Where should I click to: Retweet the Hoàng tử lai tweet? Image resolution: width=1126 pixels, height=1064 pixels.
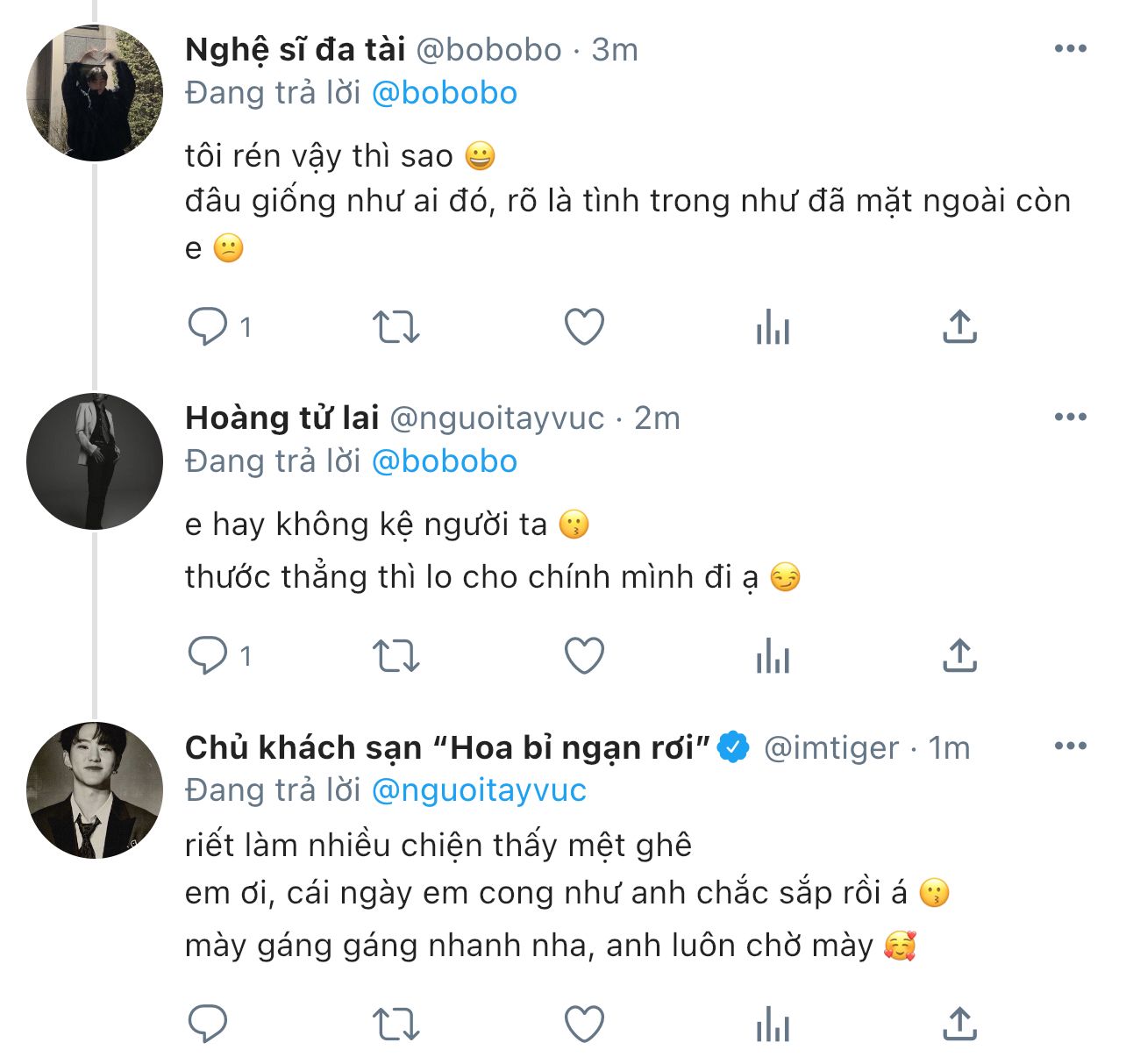point(396,655)
